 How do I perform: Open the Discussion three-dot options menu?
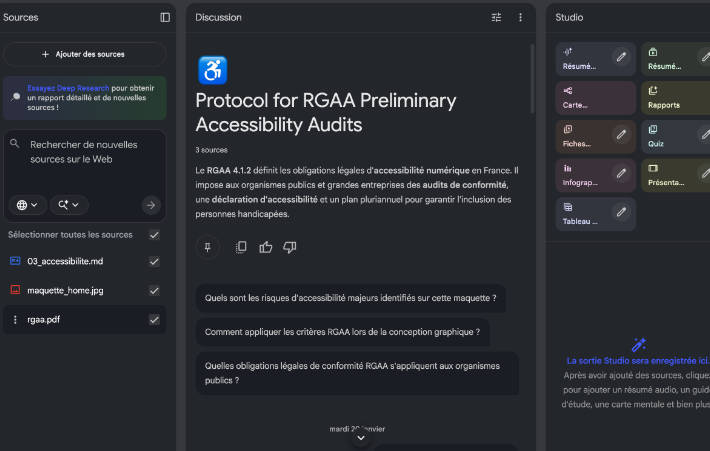click(x=520, y=17)
